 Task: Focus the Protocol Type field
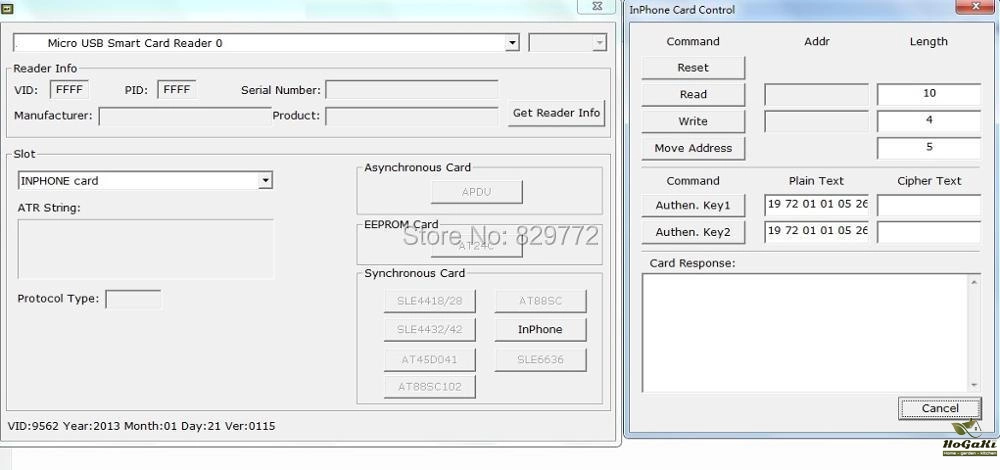click(x=133, y=299)
